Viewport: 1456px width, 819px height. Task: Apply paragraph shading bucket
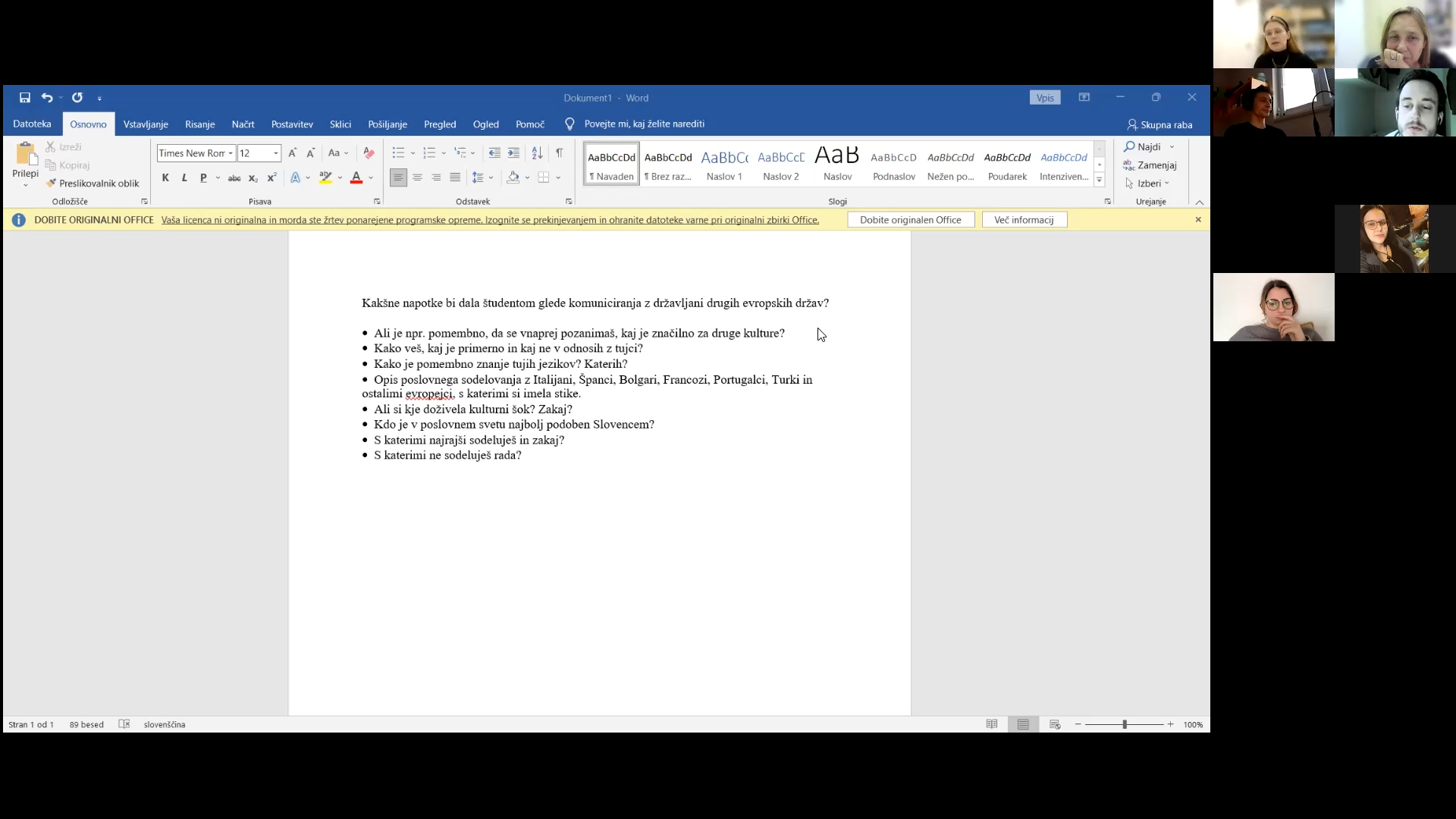tap(513, 177)
